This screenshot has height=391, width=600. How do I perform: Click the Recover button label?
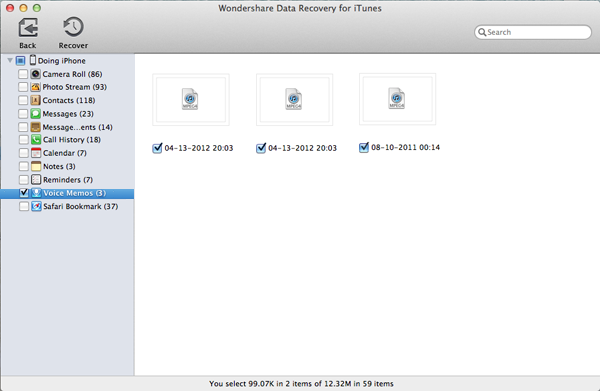click(x=73, y=46)
